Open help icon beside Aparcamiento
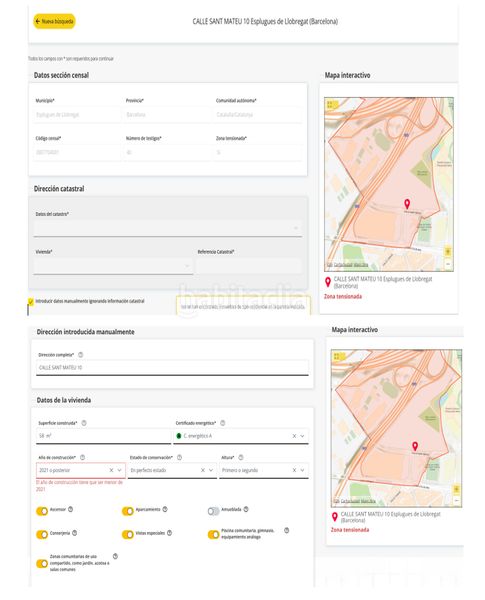Screen dimensions: 485x600 (165, 509)
